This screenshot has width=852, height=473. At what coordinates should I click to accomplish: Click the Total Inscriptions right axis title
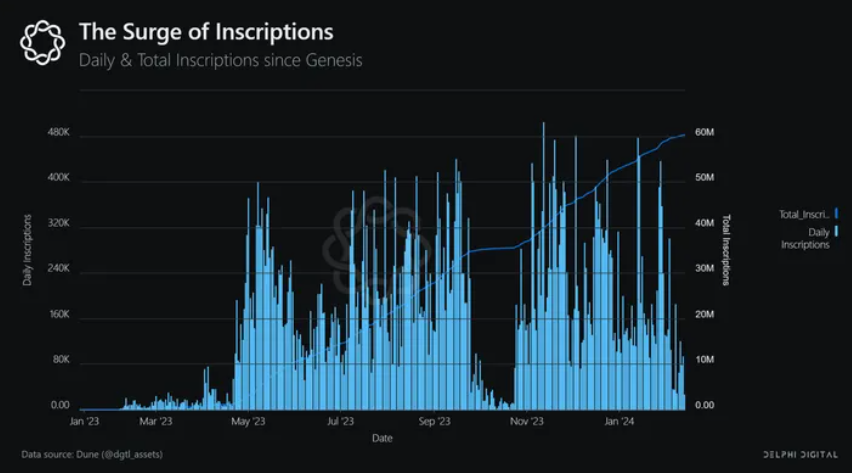(x=726, y=250)
